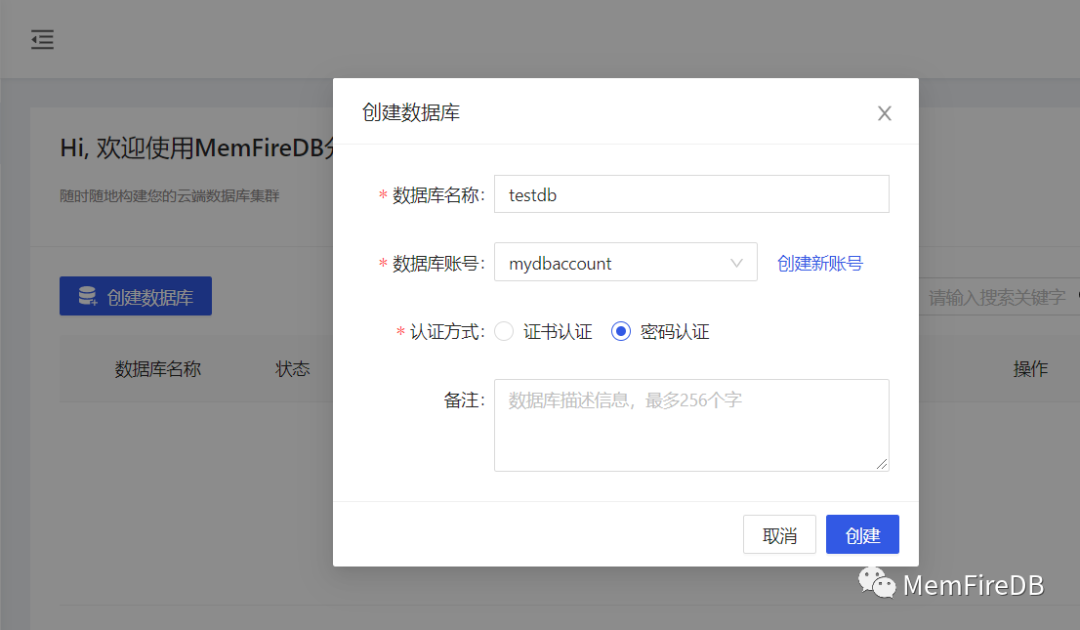Click the 创建新账号 link
The width and height of the screenshot is (1080, 630).
(820, 263)
